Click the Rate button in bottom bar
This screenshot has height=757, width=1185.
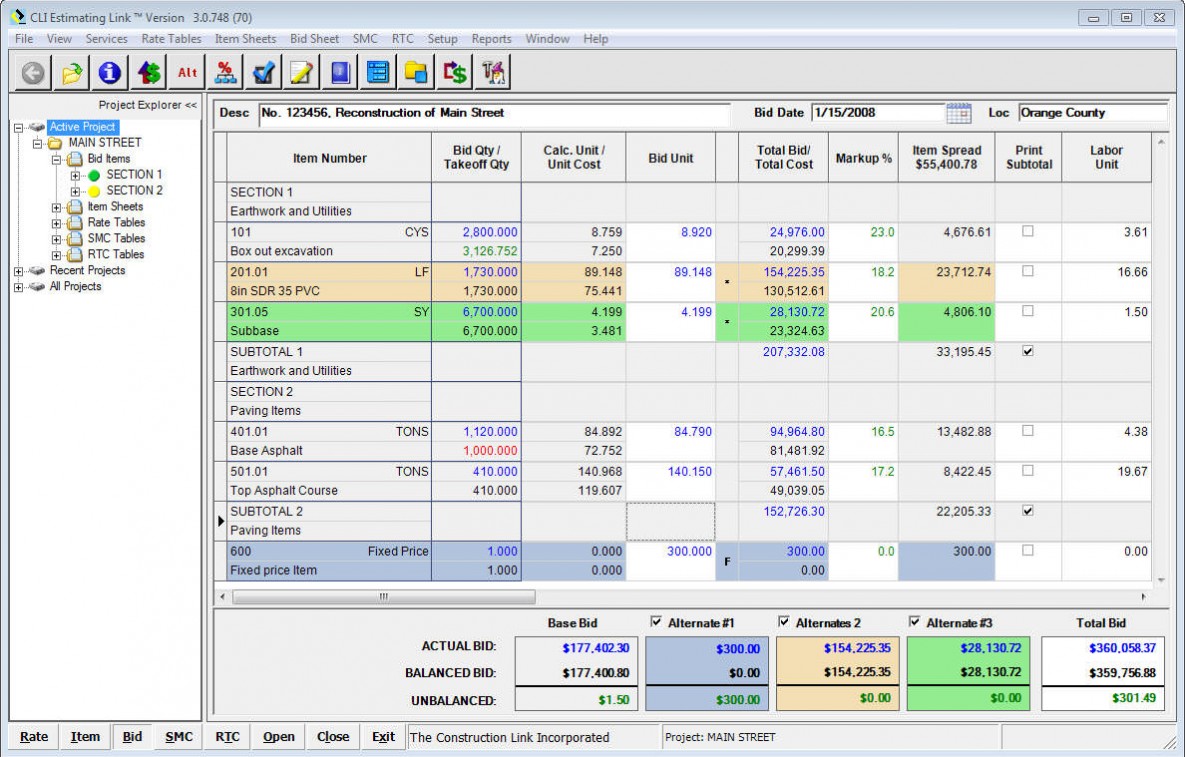(34, 737)
